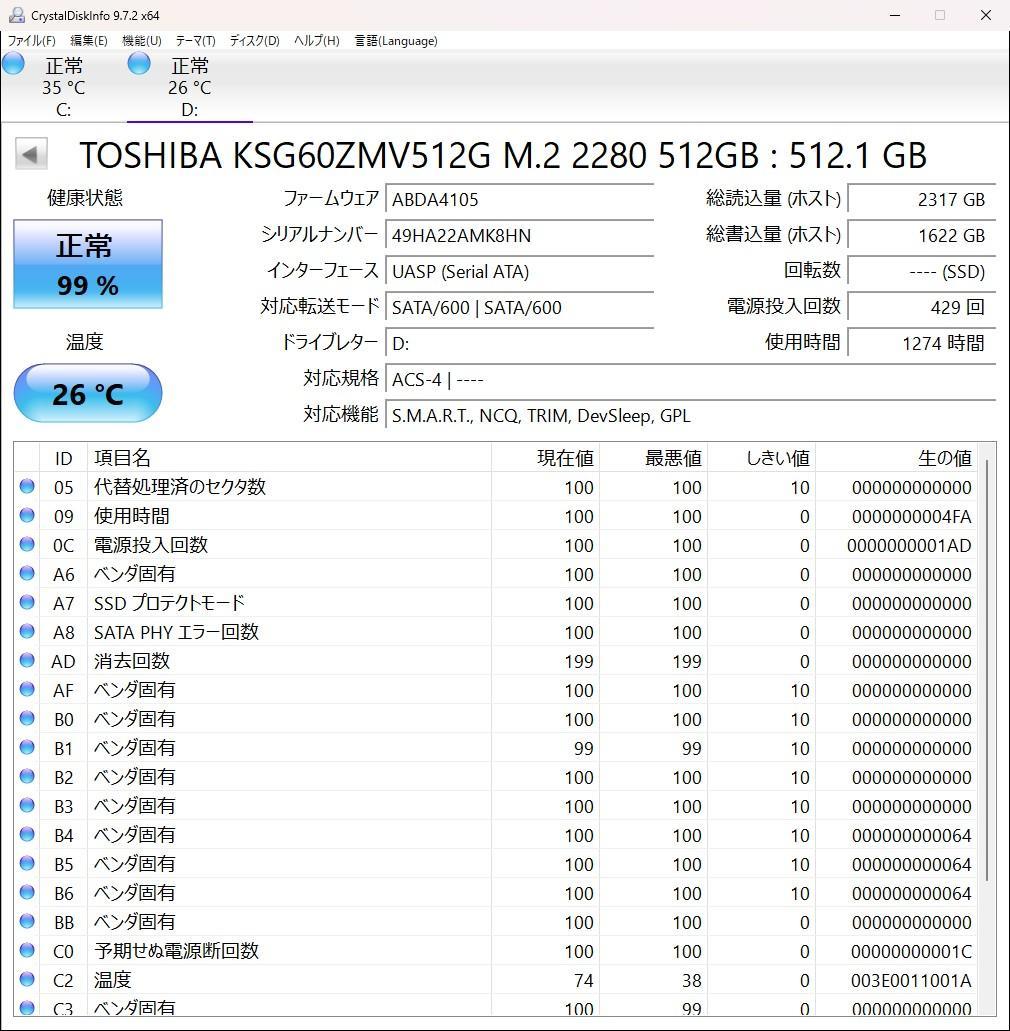Click the 対応規格 field ACS-4 | ----
Viewport: 1010px width, 1031px height.
pos(690,379)
